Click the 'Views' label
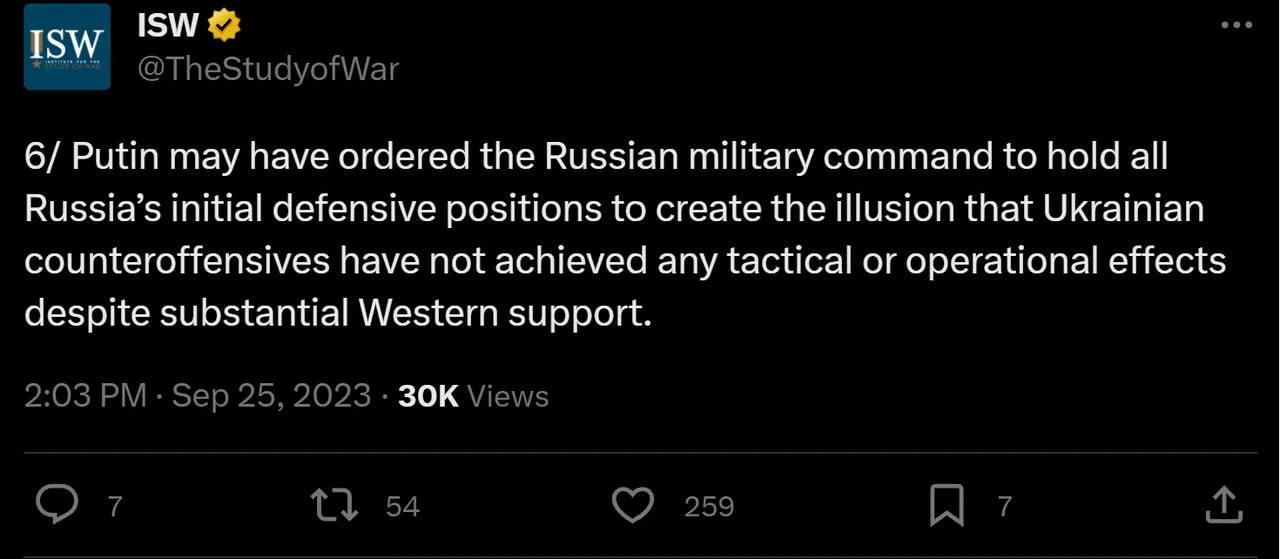Viewport: 1280px width, 559px height. point(508,396)
